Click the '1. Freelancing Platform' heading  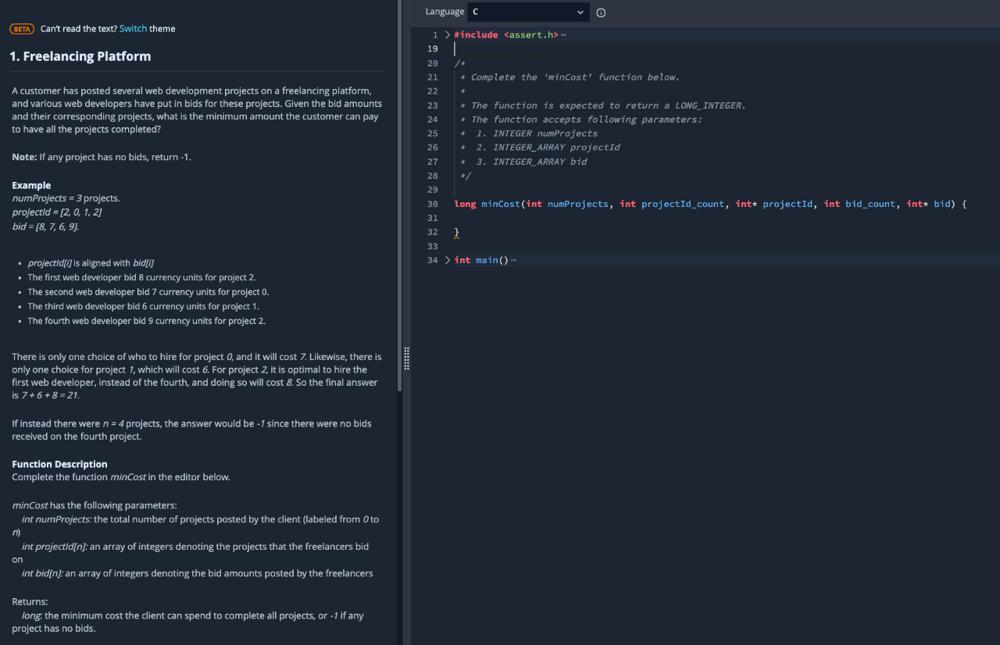(81, 57)
